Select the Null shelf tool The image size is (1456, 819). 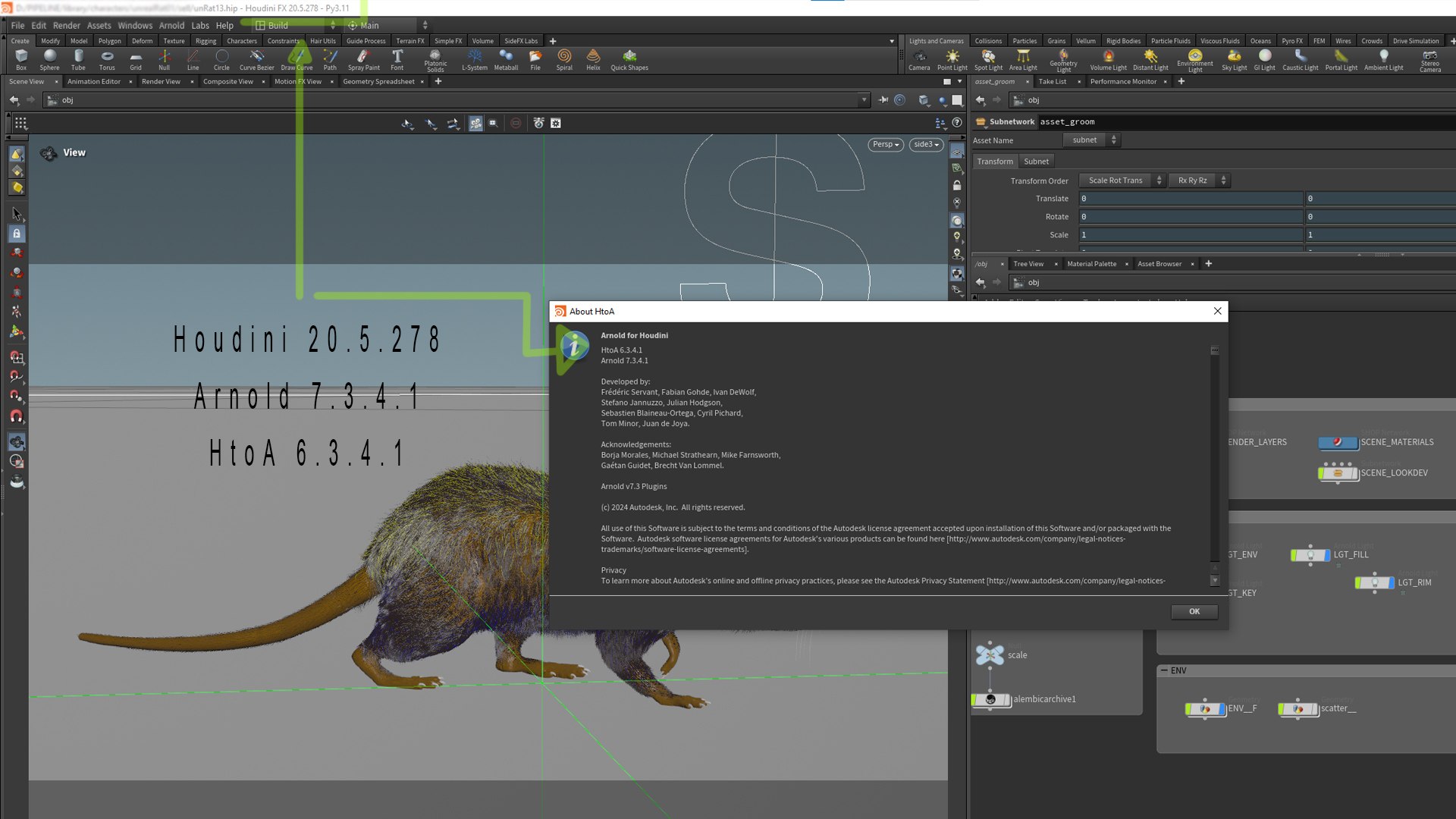(x=164, y=60)
